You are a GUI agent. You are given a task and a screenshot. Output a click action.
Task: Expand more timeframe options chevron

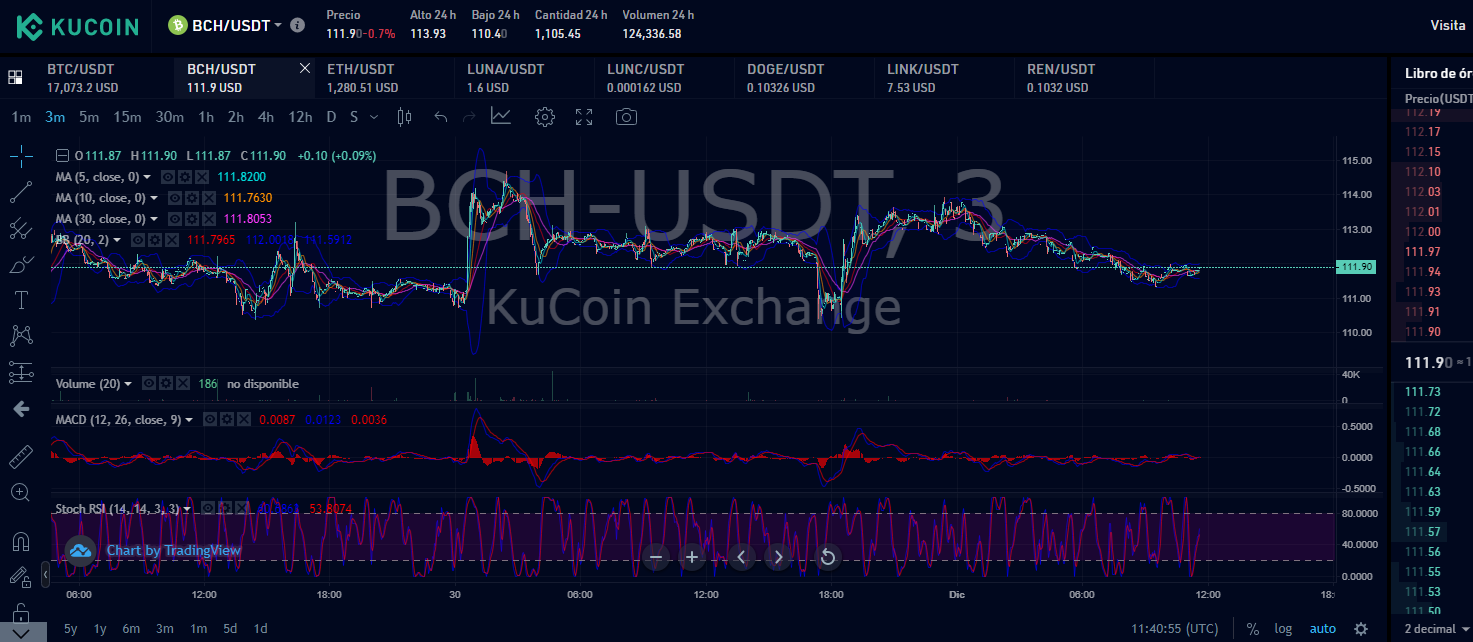click(x=374, y=117)
